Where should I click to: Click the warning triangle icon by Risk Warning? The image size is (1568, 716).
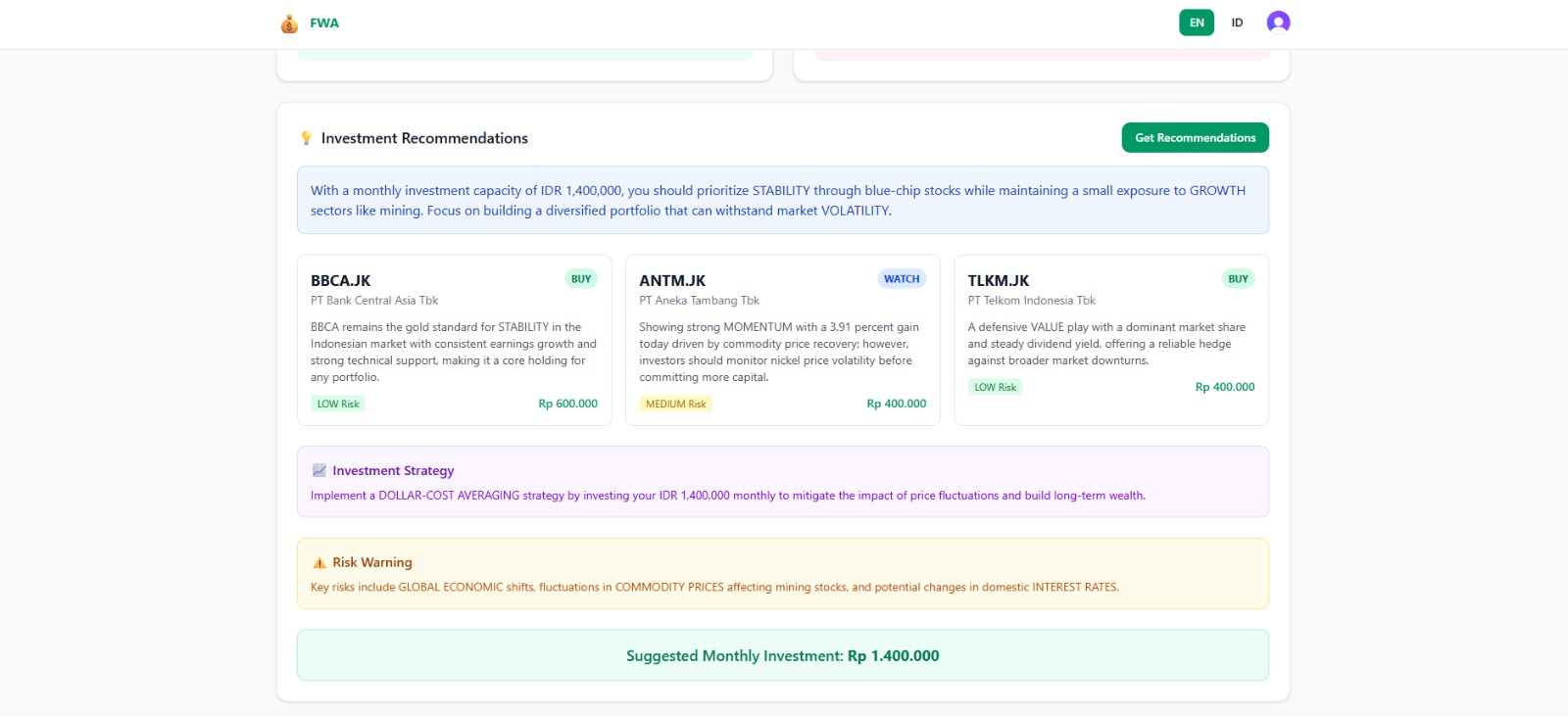[x=318, y=563]
